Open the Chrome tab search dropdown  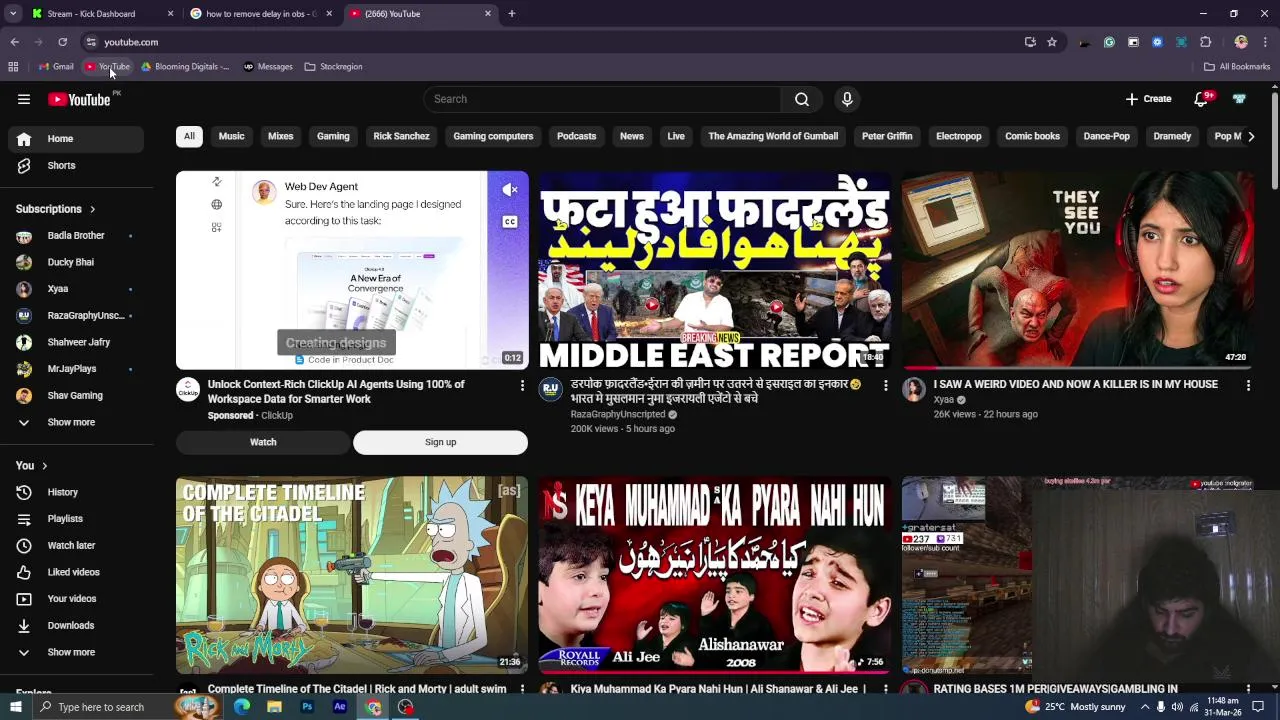[x=13, y=14]
